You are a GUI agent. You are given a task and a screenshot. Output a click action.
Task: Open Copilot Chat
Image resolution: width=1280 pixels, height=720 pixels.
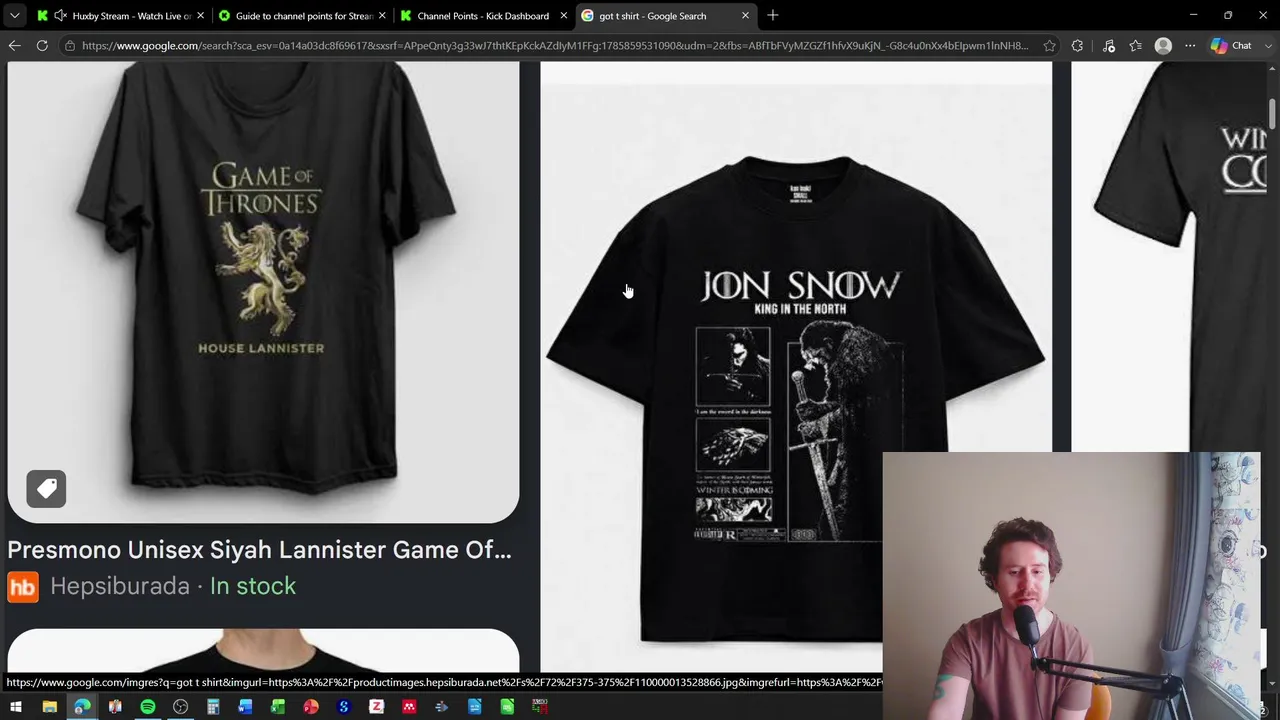click(x=1231, y=46)
